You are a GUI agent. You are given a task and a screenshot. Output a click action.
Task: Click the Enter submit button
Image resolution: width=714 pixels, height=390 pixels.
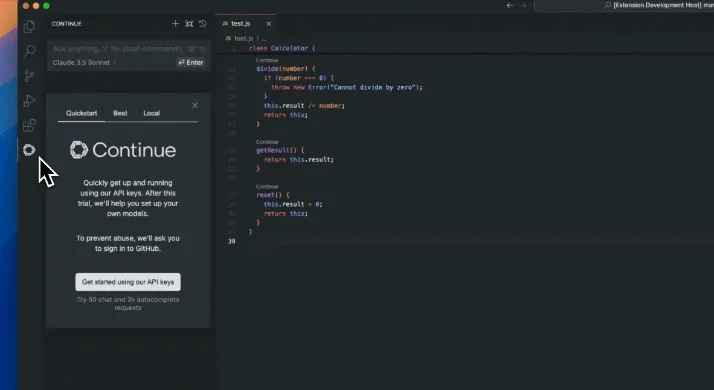pos(191,62)
